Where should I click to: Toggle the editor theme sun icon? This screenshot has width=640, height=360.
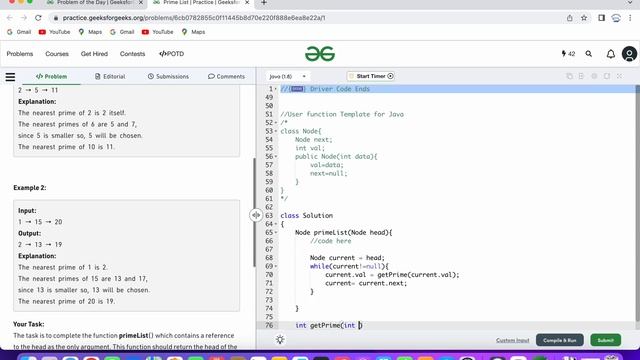click(280, 340)
